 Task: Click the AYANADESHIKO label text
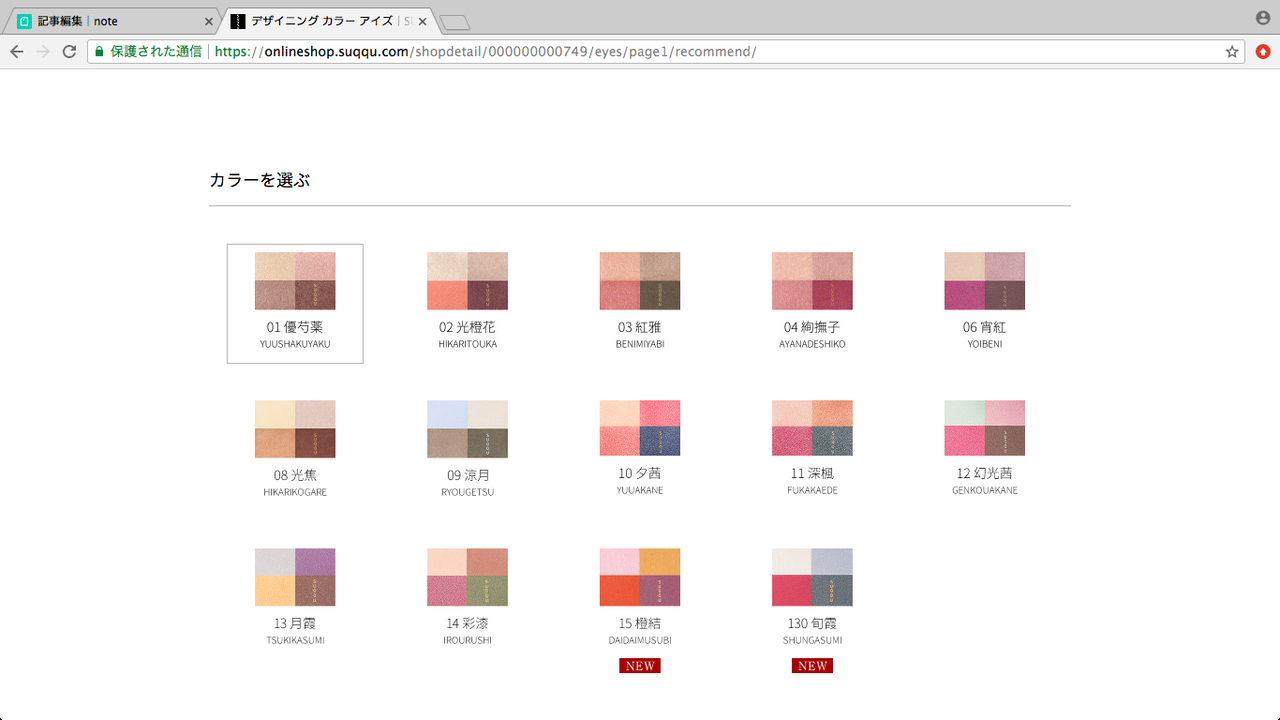click(812, 344)
